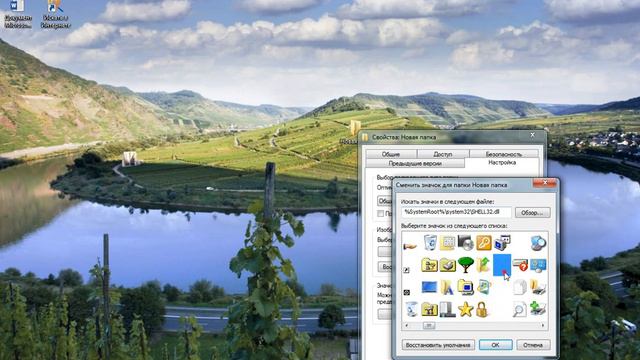Viewport: 640px width, 360px height.
Task: Select the tiny black square icon
Action: [x=407, y=292]
